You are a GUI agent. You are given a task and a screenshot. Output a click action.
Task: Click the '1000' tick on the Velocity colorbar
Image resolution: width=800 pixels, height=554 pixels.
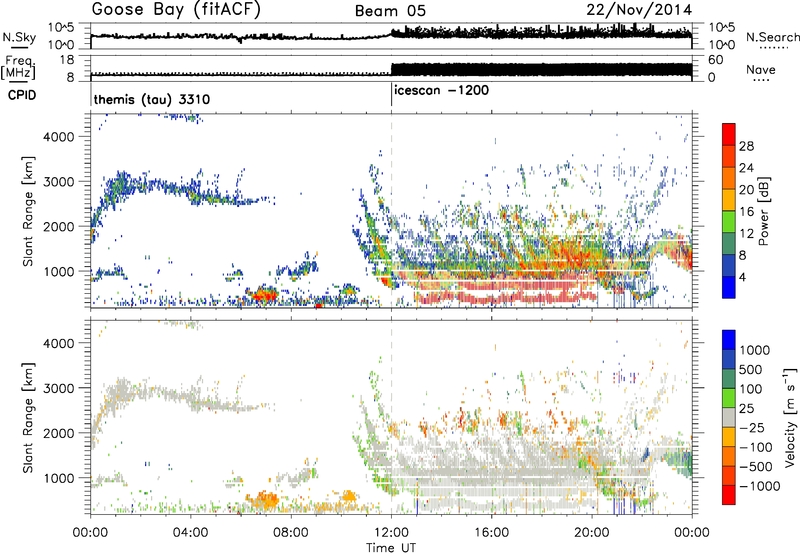[755, 350]
